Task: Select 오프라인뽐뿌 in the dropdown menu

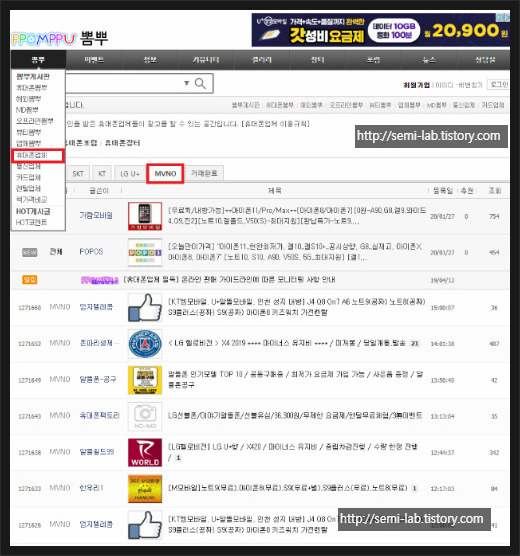Action: (x=34, y=121)
